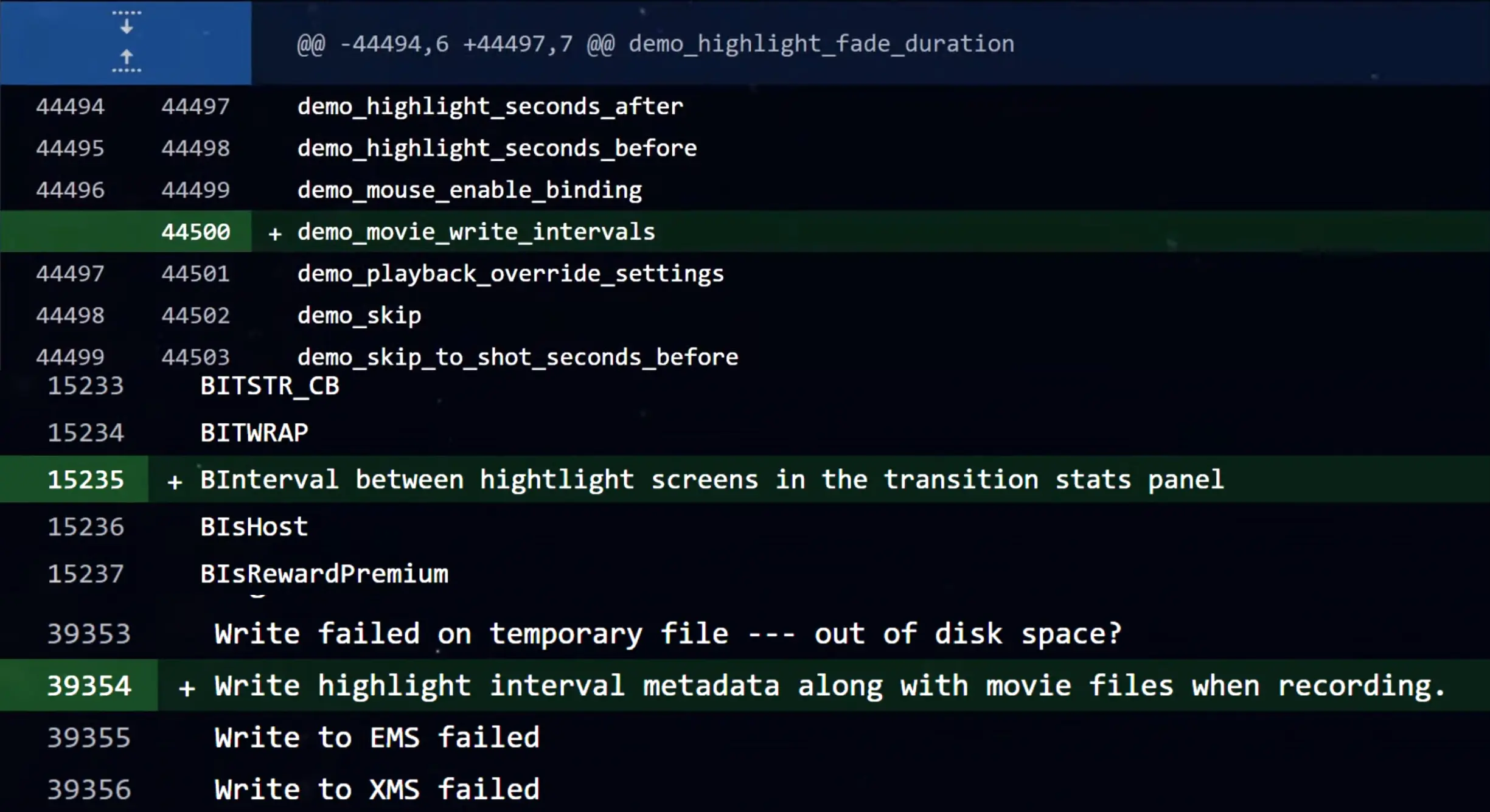1490x812 pixels.
Task: Click plus marker on Write highlight interval line
Action: [187, 687]
